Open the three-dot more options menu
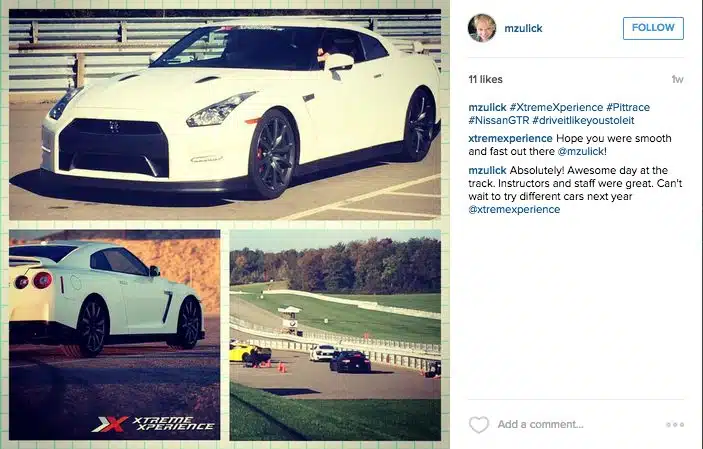The height and width of the screenshot is (449, 703). (x=675, y=424)
